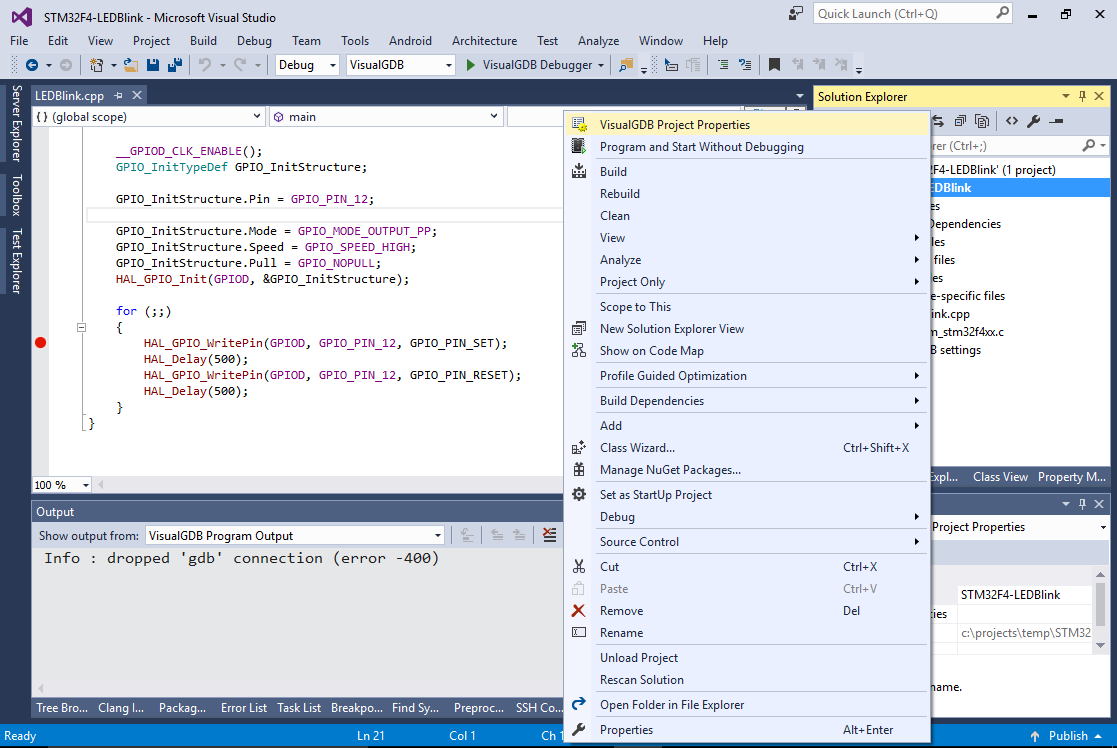Click the Undo arrow icon
Viewport: 1117px width, 748px height.
205,65
